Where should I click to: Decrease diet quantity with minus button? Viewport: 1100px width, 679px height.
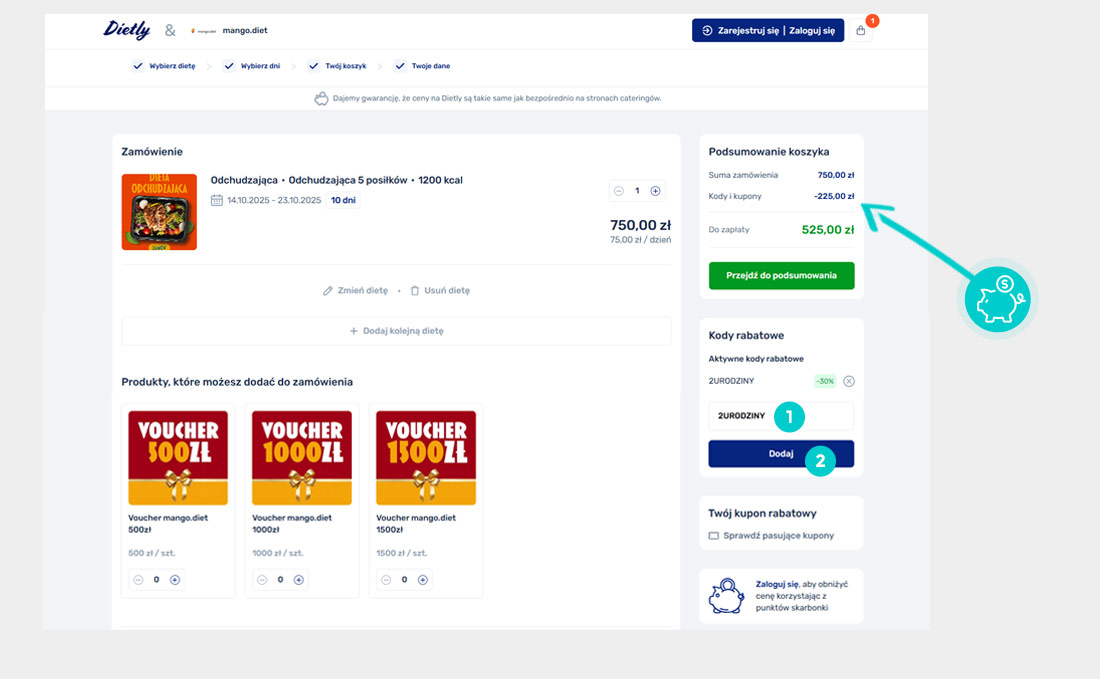(619, 191)
